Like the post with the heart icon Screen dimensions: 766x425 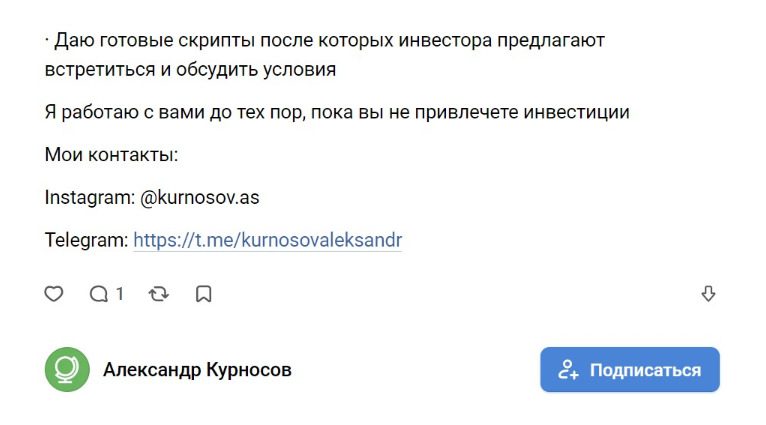[54, 294]
